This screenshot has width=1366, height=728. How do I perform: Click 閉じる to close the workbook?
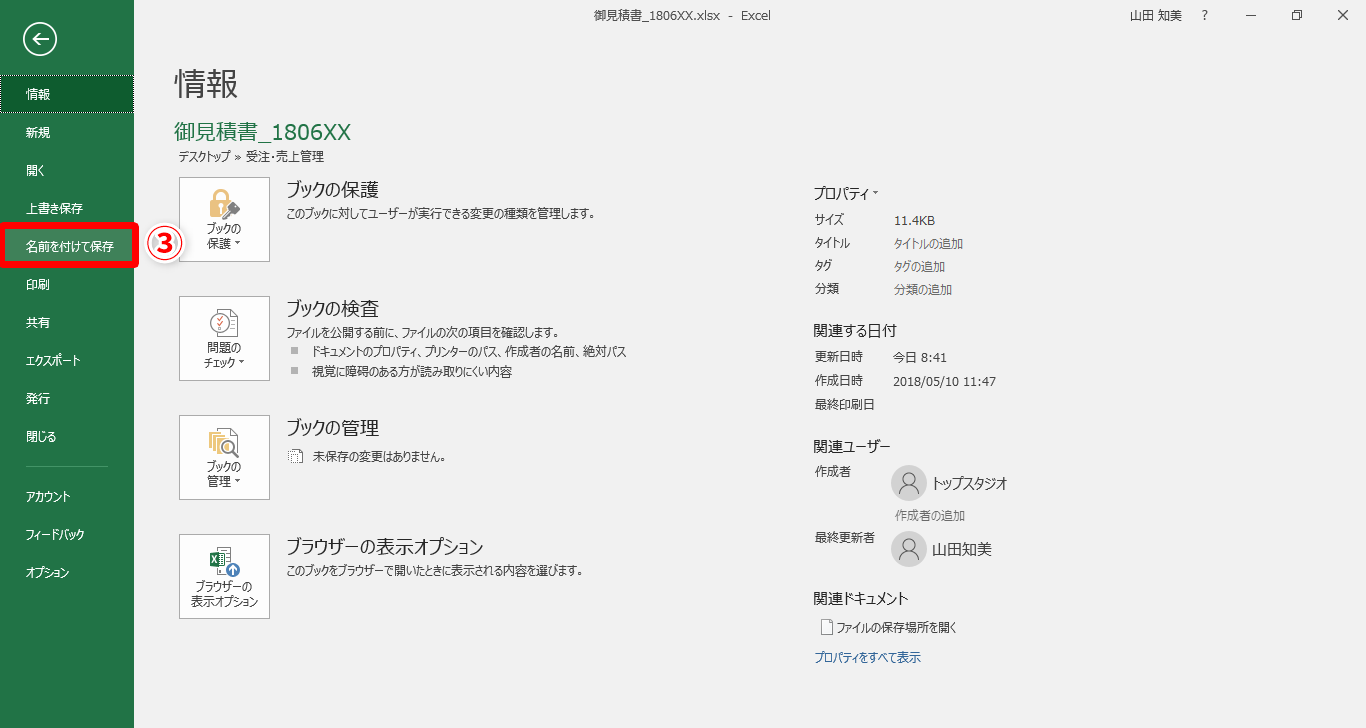click(67, 436)
